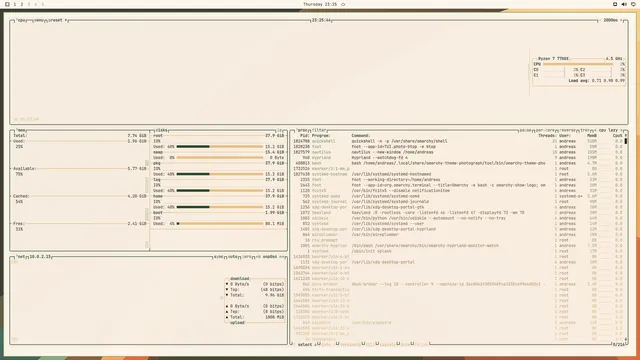The width and height of the screenshot is (640, 360).
Task: Click the Pid column header
Action: (x=304, y=136)
